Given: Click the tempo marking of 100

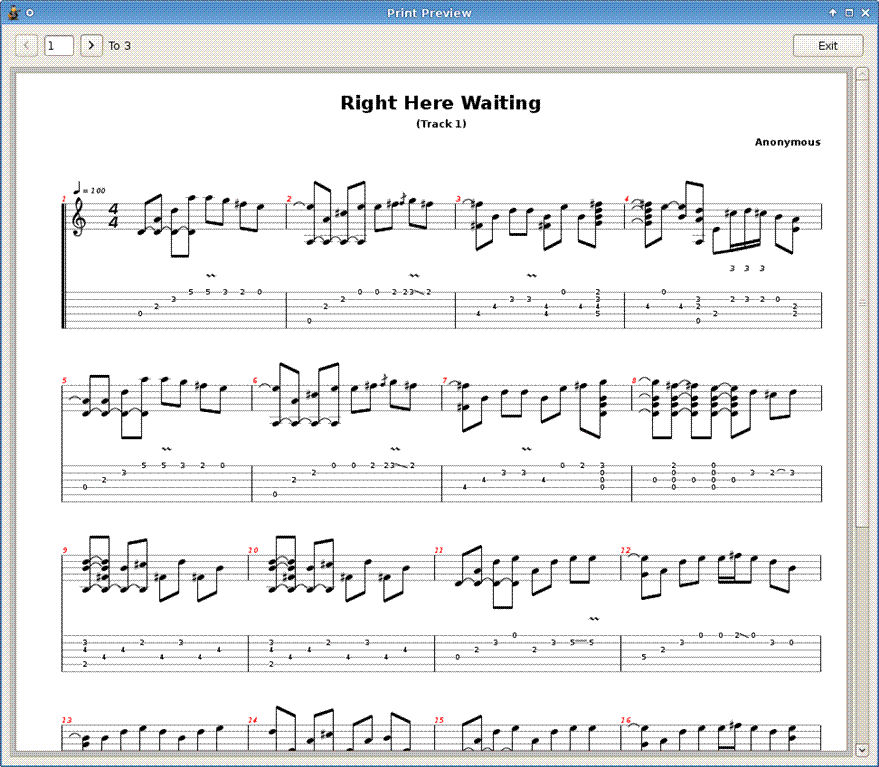Looking at the screenshot, I should (90, 189).
